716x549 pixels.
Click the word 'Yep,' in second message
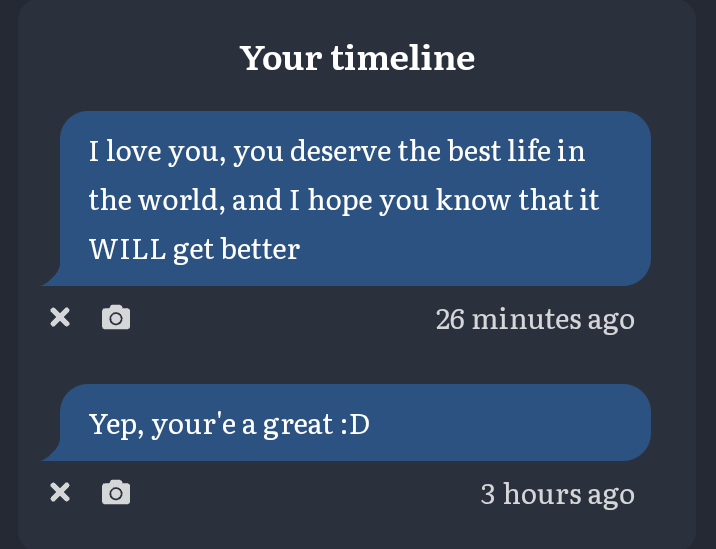pos(116,426)
